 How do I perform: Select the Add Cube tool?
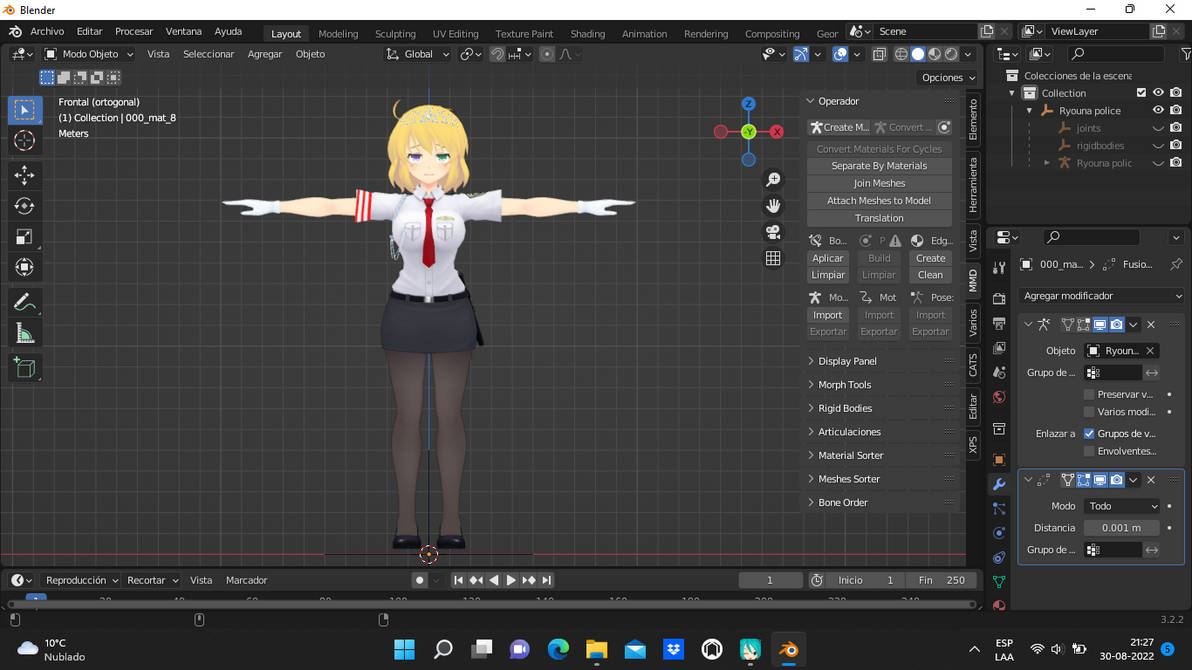click(x=24, y=368)
